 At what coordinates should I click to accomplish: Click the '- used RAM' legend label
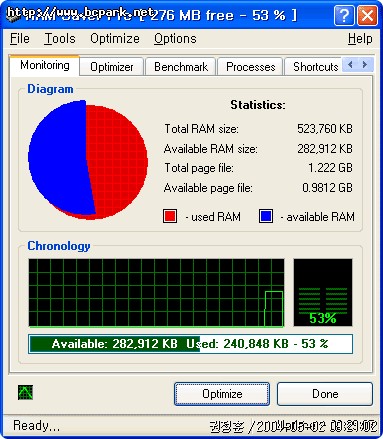[x=213, y=217]
